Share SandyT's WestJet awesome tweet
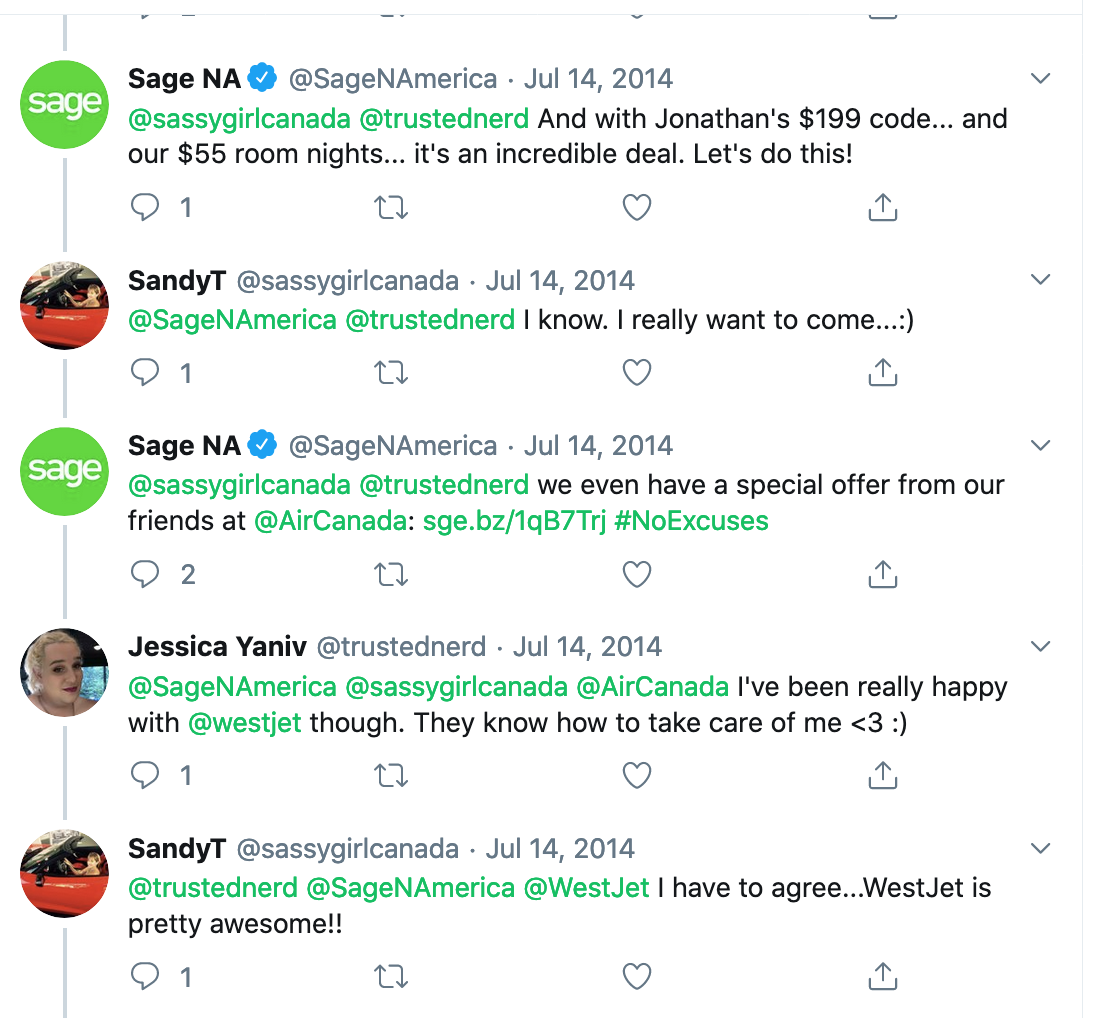1094x1018 pixels. [883, 976]
